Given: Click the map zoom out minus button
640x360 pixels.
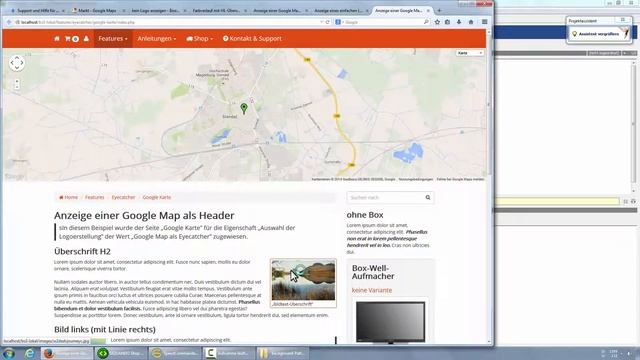Looking at the screenshot, I should [17, 87].
